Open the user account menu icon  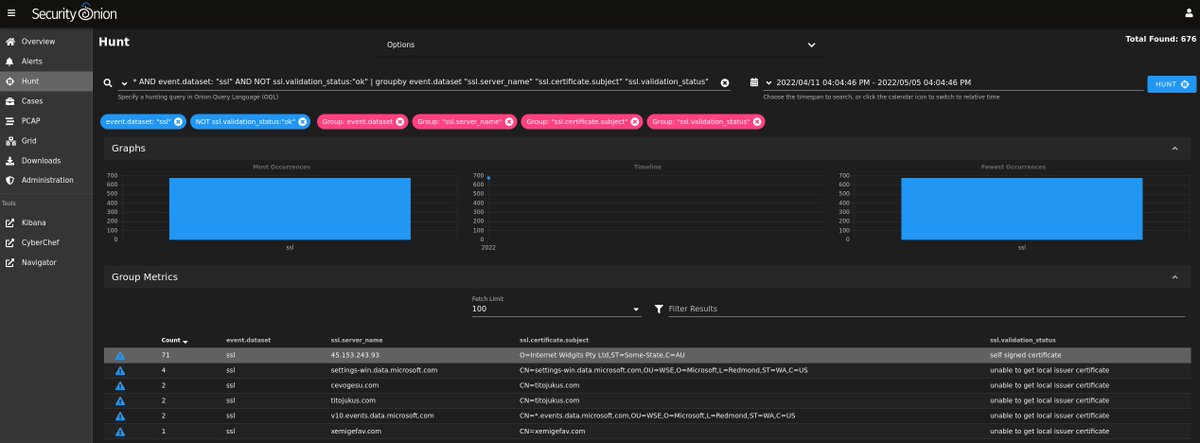click(x=1187, y=12)
